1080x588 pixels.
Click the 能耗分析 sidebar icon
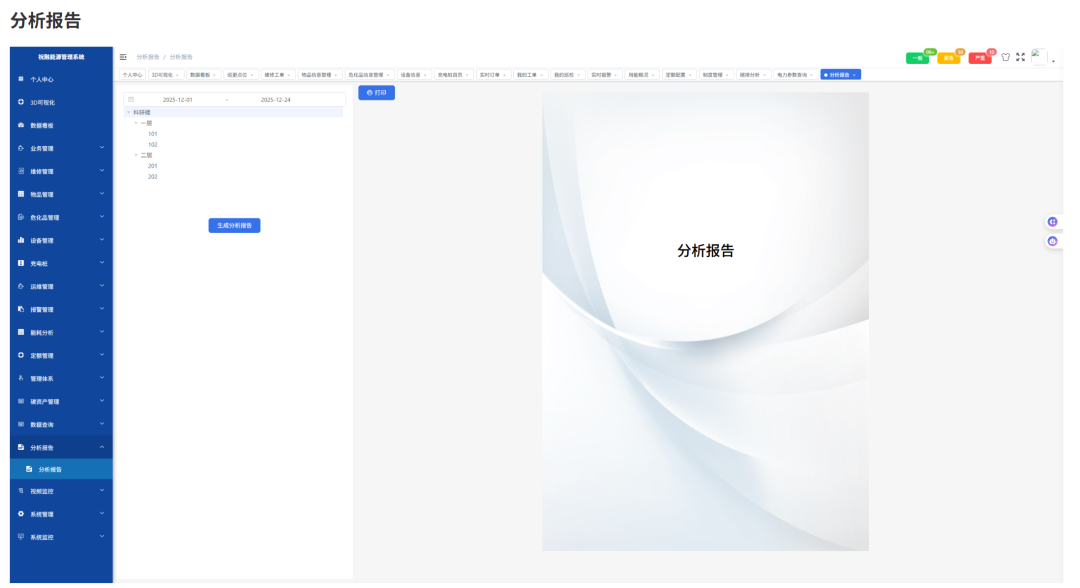coord(21,333)
